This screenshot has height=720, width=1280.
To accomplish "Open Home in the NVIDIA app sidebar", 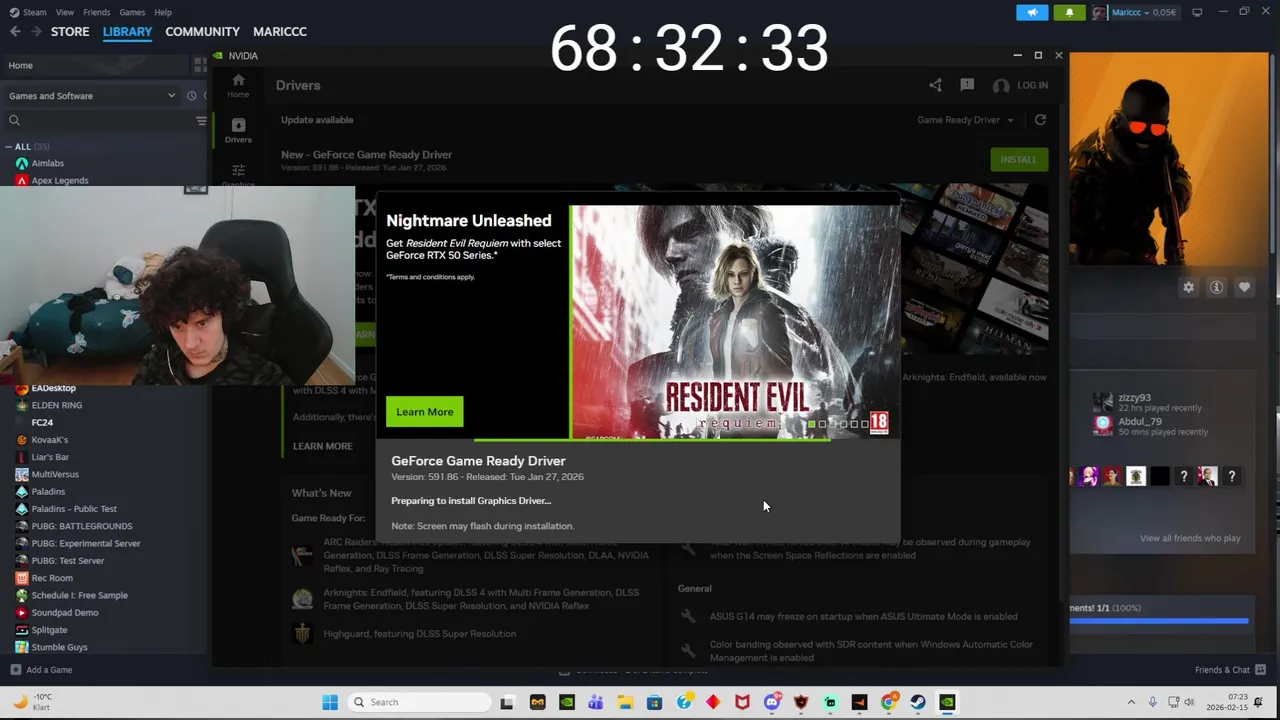I will point(238,86).
